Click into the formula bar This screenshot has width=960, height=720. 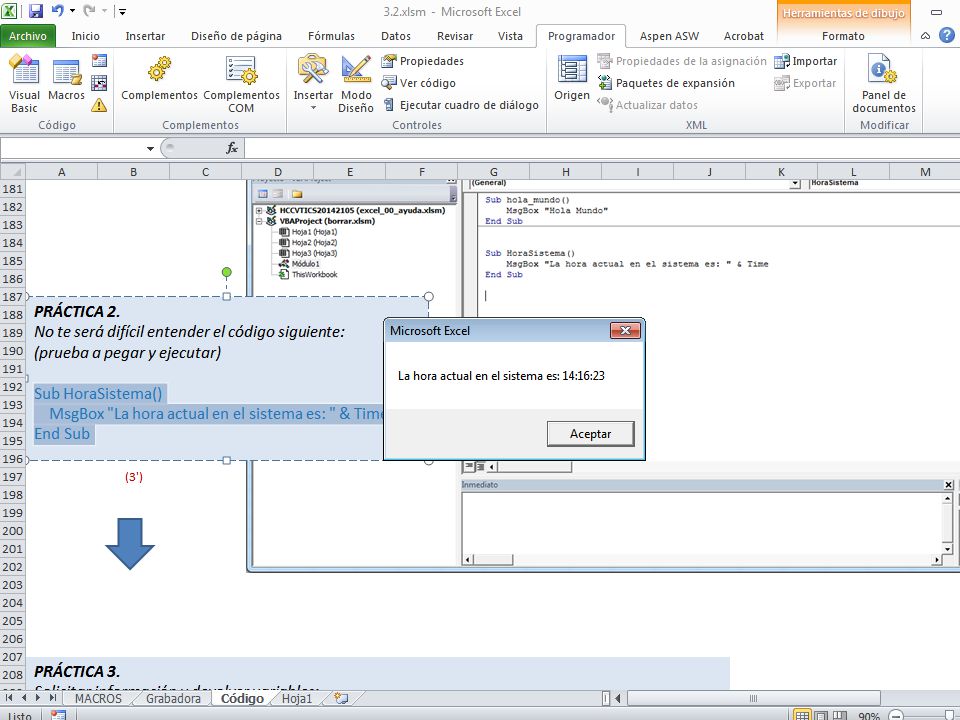602,148
